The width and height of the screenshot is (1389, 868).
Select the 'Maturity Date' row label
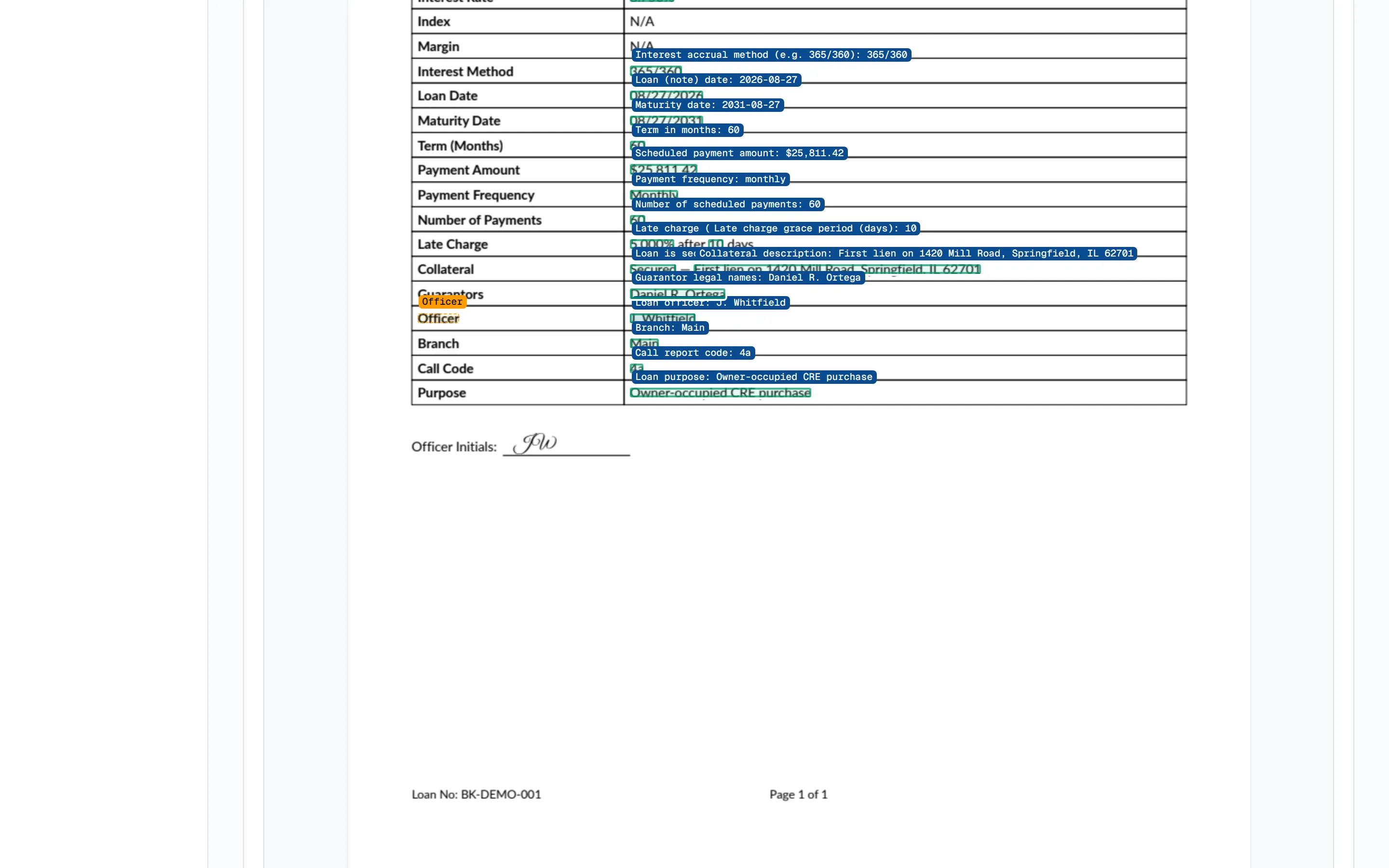click(459, 121)
